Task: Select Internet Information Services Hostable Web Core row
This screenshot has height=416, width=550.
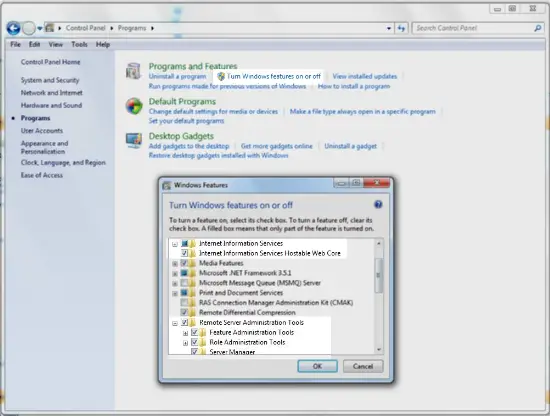Action: tap(270, 253)
